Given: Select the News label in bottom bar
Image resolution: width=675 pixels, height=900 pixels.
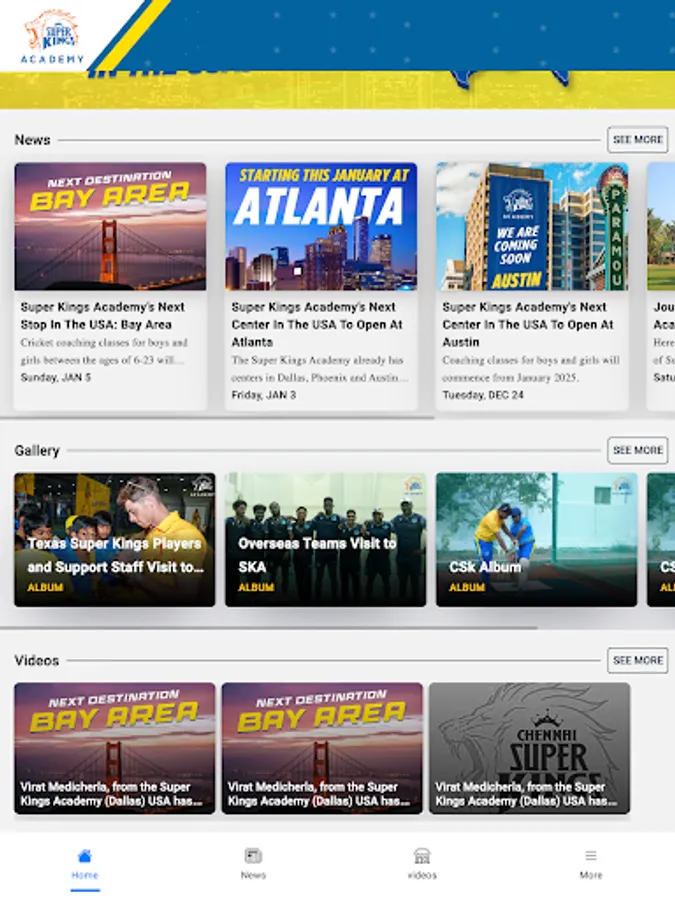Looking at the screenshot, I should click(253, 875).
